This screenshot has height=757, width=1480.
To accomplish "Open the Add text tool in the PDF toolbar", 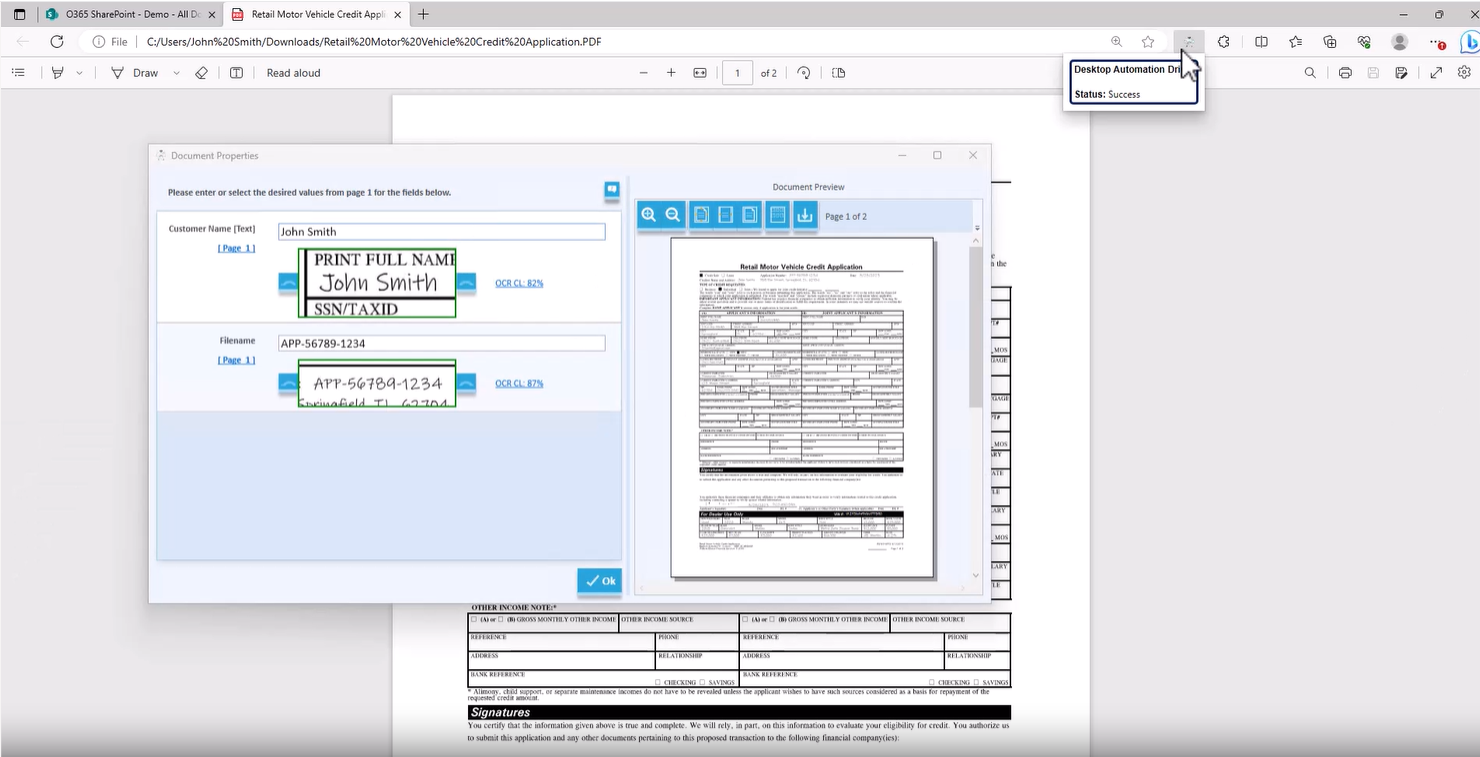I will (x=236, y=72).
